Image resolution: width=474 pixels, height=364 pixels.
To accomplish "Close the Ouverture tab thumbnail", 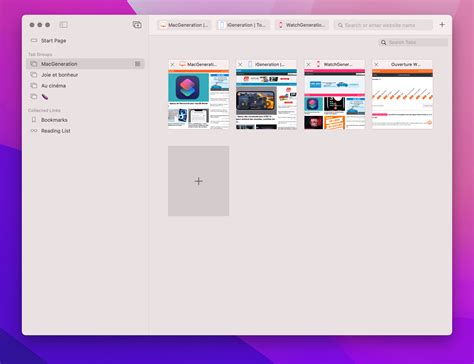I will 376,64.
